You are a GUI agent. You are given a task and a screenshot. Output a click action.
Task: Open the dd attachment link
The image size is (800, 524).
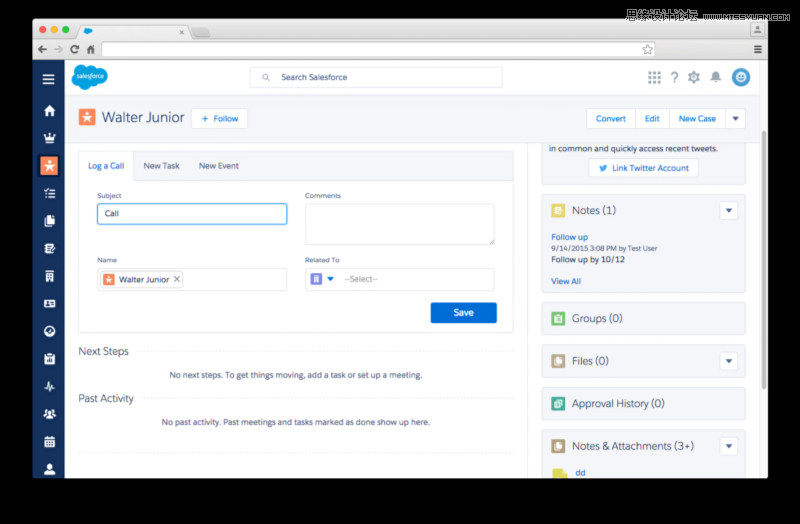point(580,472)
